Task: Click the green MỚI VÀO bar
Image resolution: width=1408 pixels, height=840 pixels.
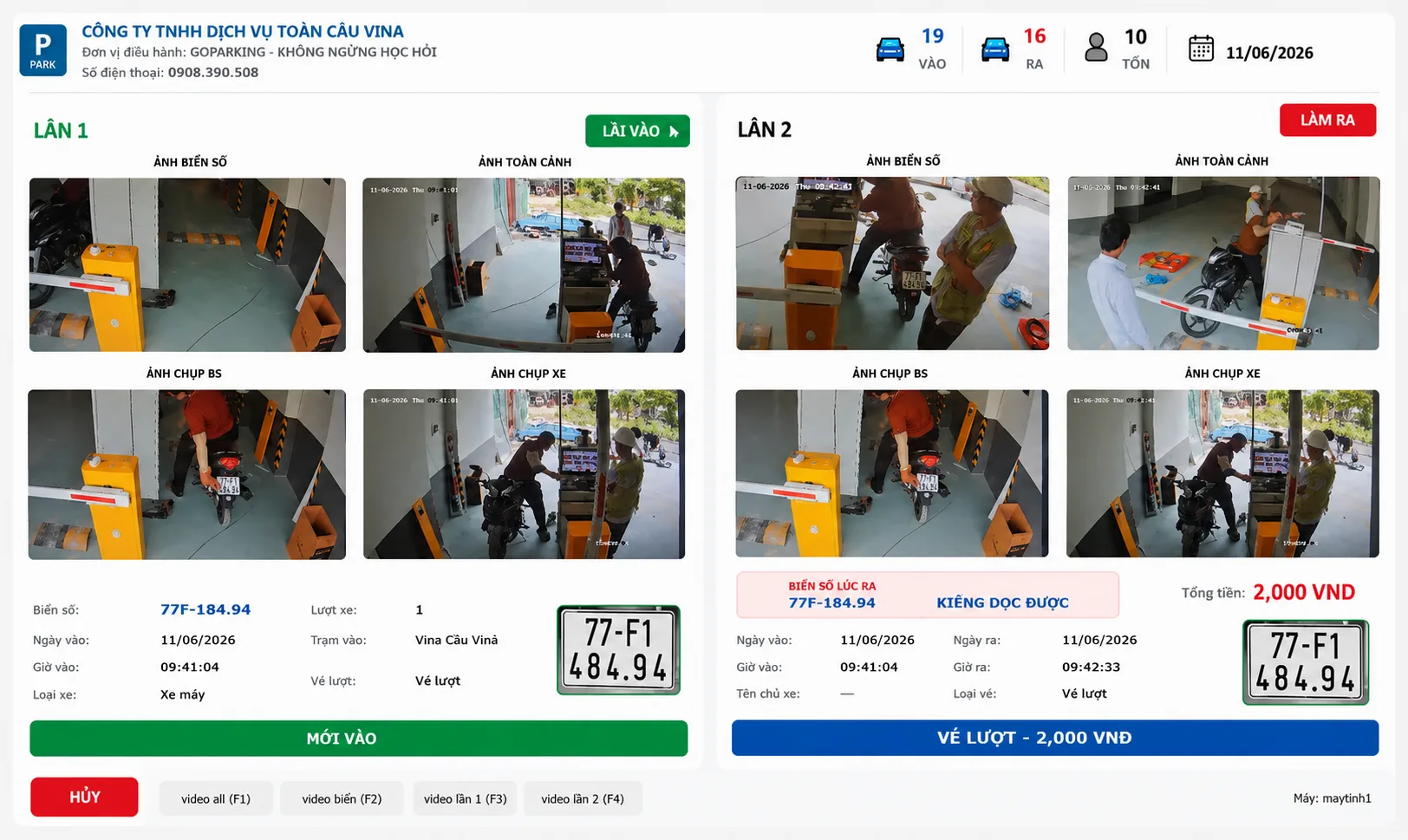Action: [x=358, y=739]
